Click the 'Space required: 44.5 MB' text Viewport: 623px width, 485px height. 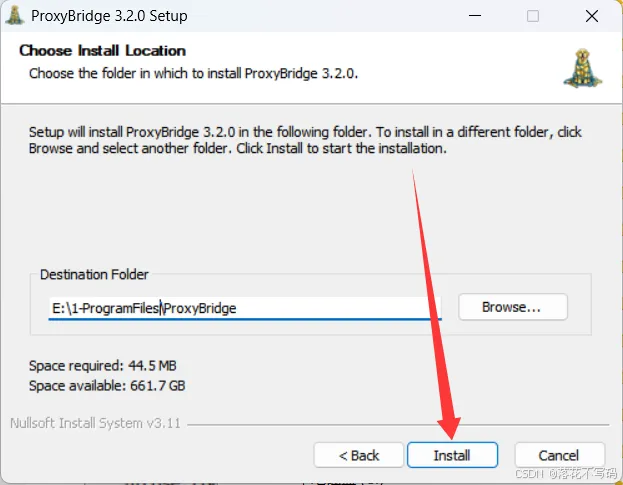point(103,365)
